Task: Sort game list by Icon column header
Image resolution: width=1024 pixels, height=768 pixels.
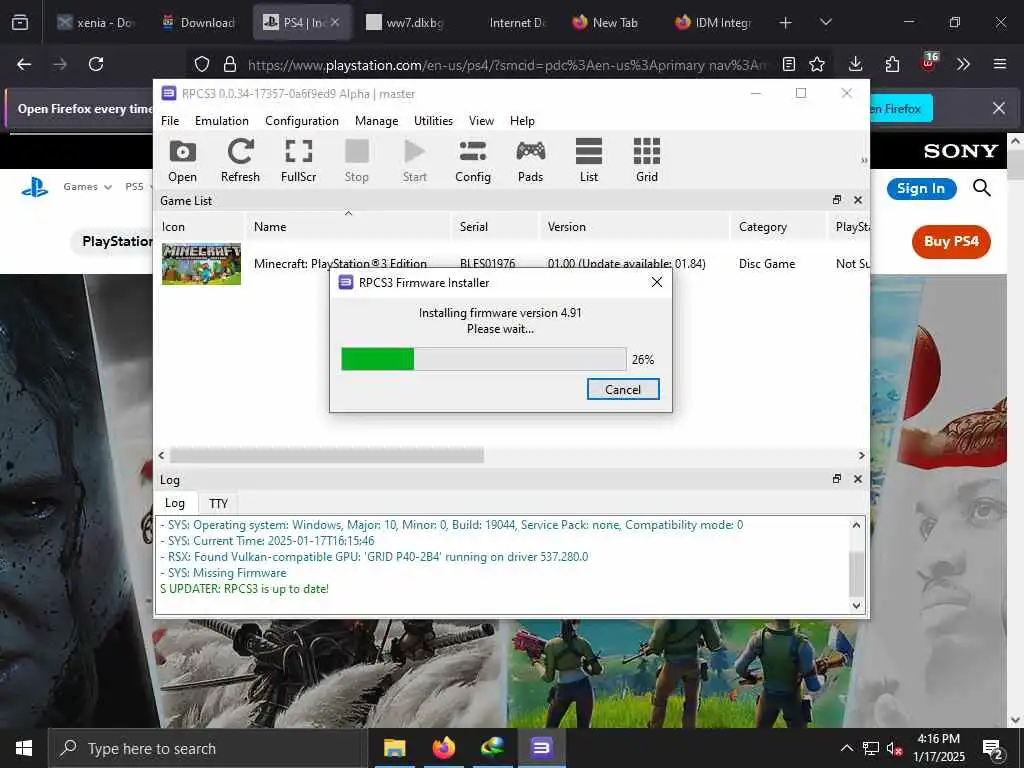Action: pos(201,227)
